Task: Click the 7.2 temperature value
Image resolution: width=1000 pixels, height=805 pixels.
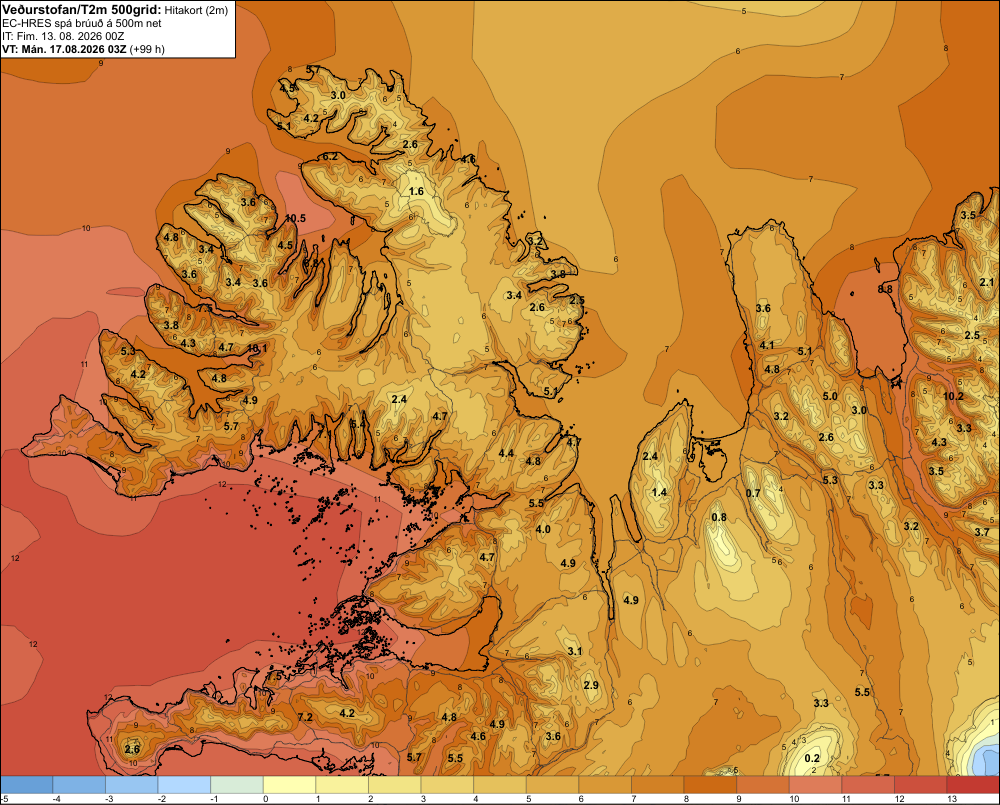Action: click(305, 717)
